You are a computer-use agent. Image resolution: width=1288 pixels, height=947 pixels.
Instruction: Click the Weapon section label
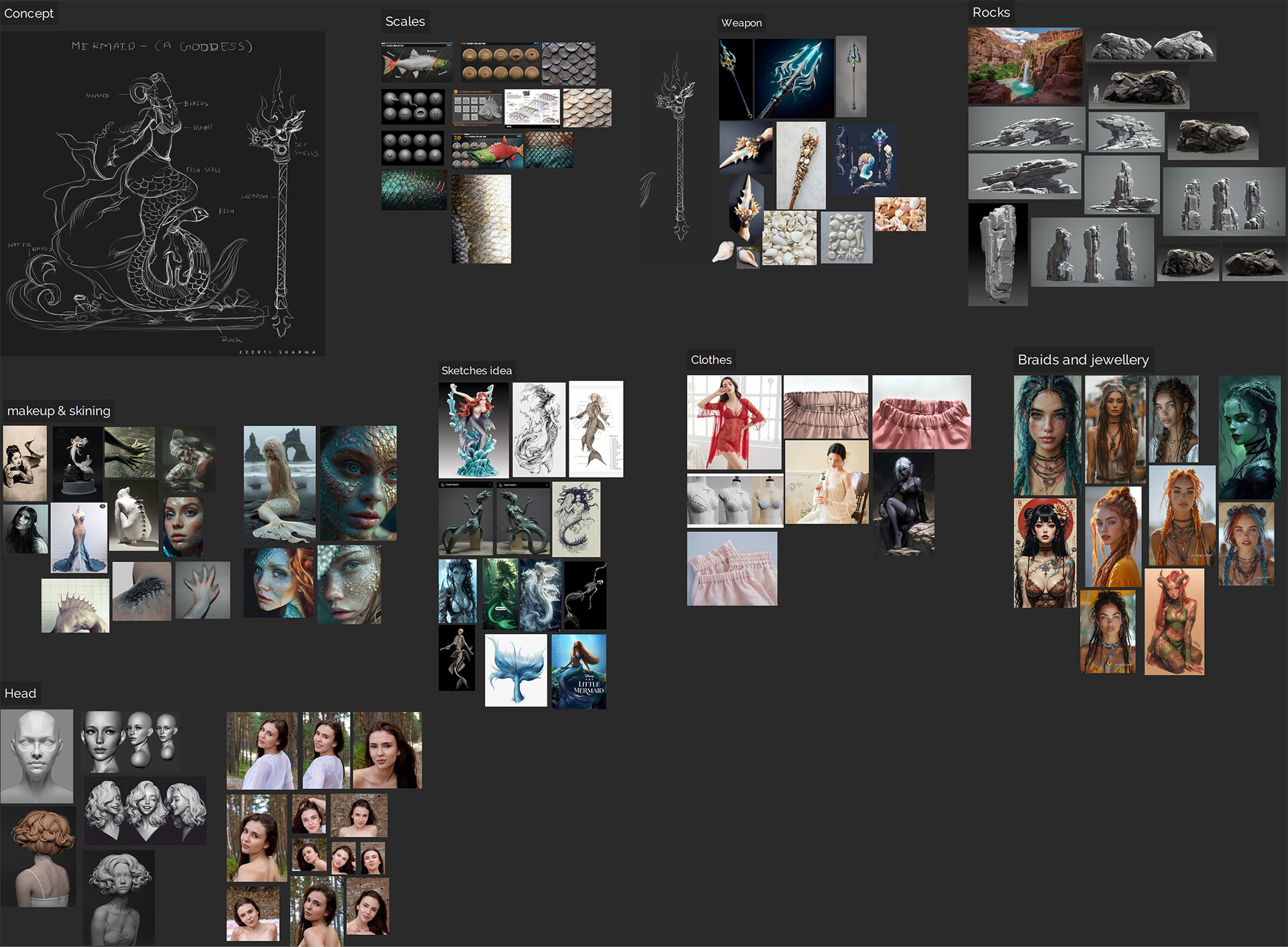click(x=741, y=23)
